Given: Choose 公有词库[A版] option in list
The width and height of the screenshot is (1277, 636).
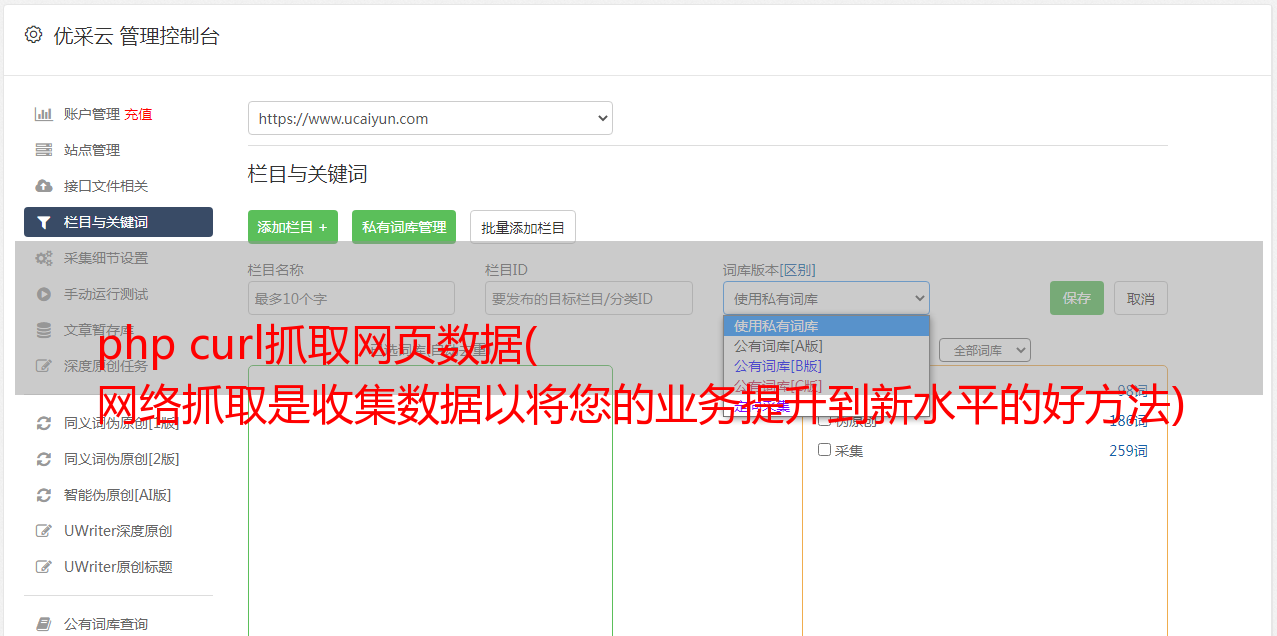Looking at the screenshot, I should coord(826,346).
